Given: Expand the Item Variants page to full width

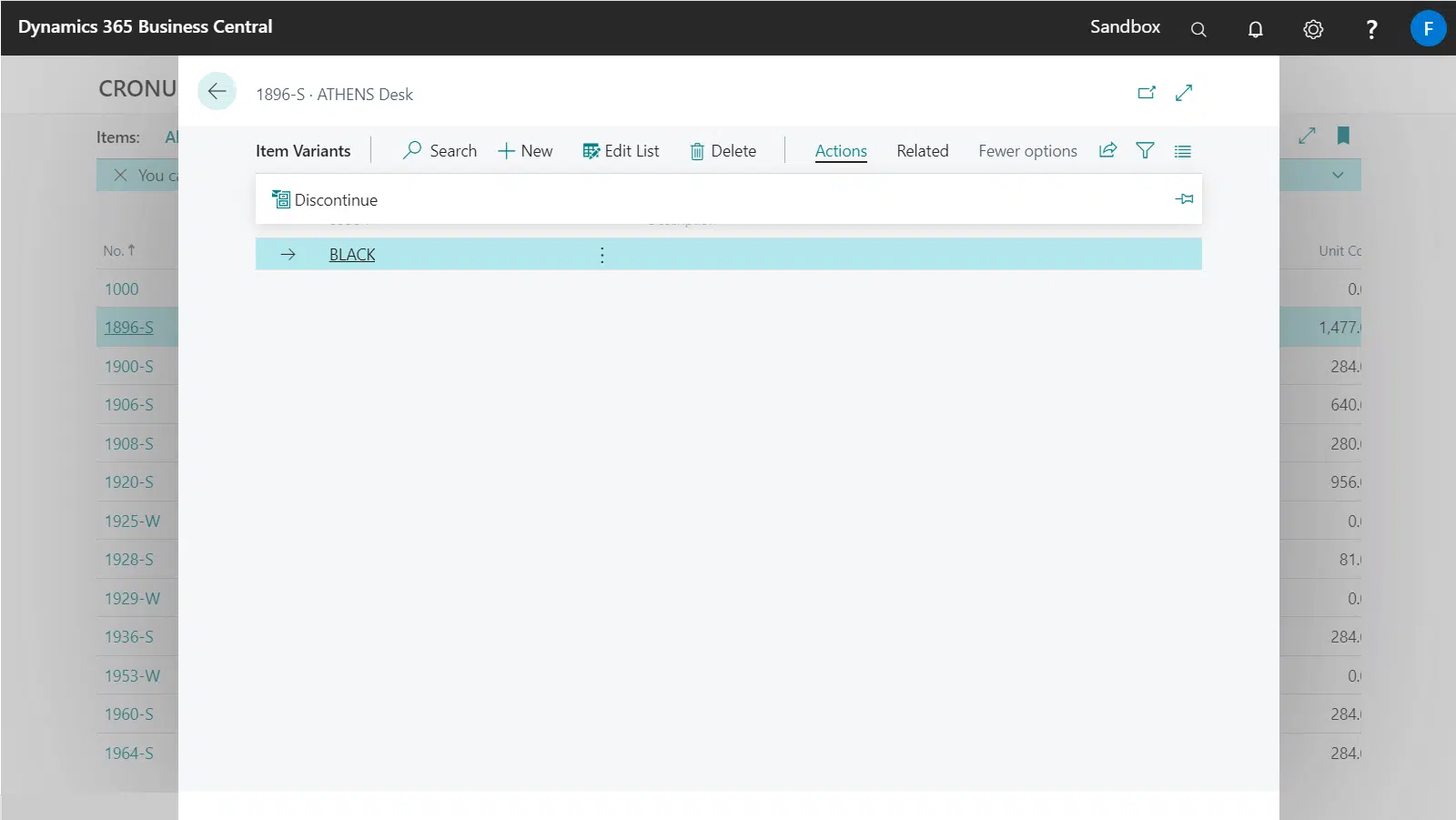Looking at the screenshot, I should [1184, 93].
